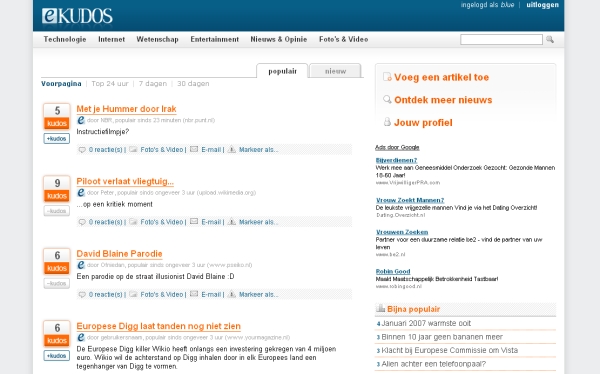The width and height of the screenshot is (600, 374).
Task: Click the e icon under David Blaine title
Action: click(x=81, y=265)
